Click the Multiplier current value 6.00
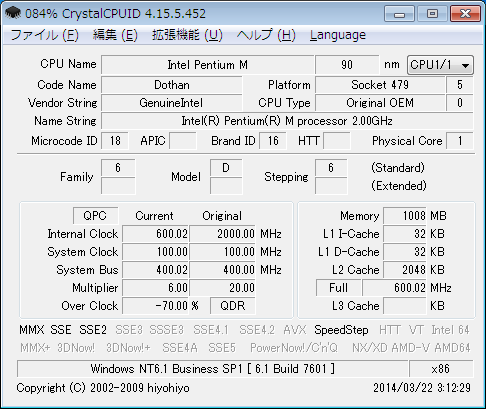This screenshot has width=486, height=409. point(156,288)
